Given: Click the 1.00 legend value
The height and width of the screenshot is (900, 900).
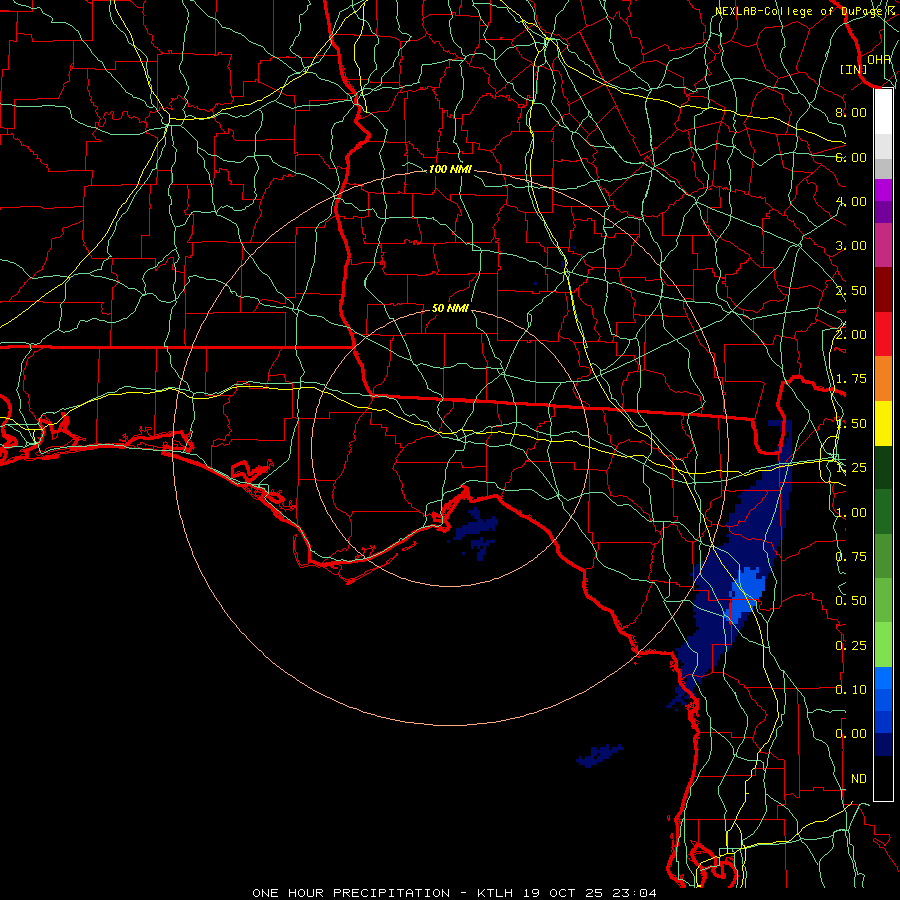Looking at the screenshot, I should click(x=851, y=513).
